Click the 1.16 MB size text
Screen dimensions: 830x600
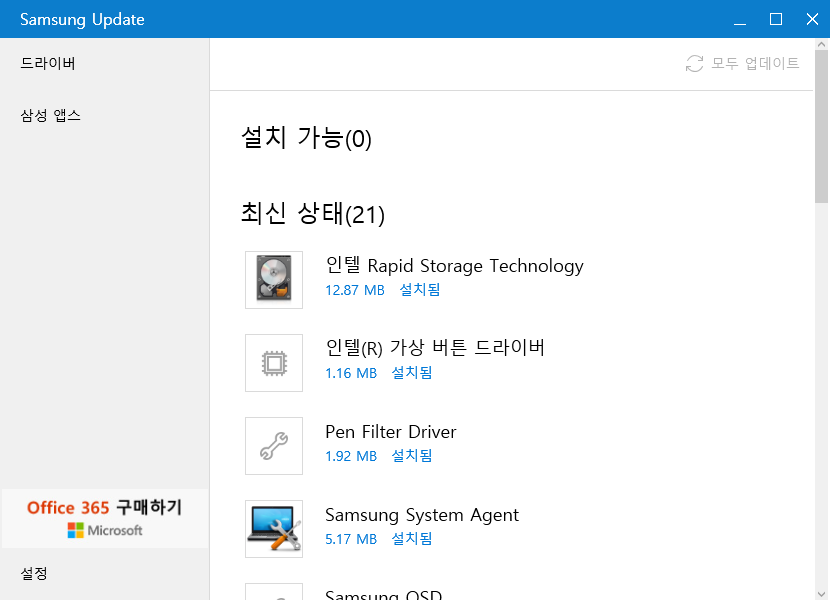pos(351,373)
